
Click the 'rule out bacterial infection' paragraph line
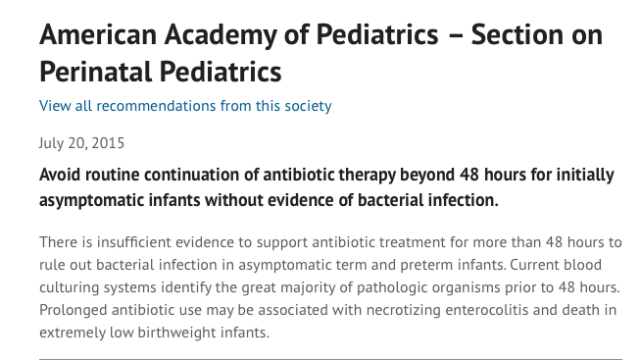(320, 265)
